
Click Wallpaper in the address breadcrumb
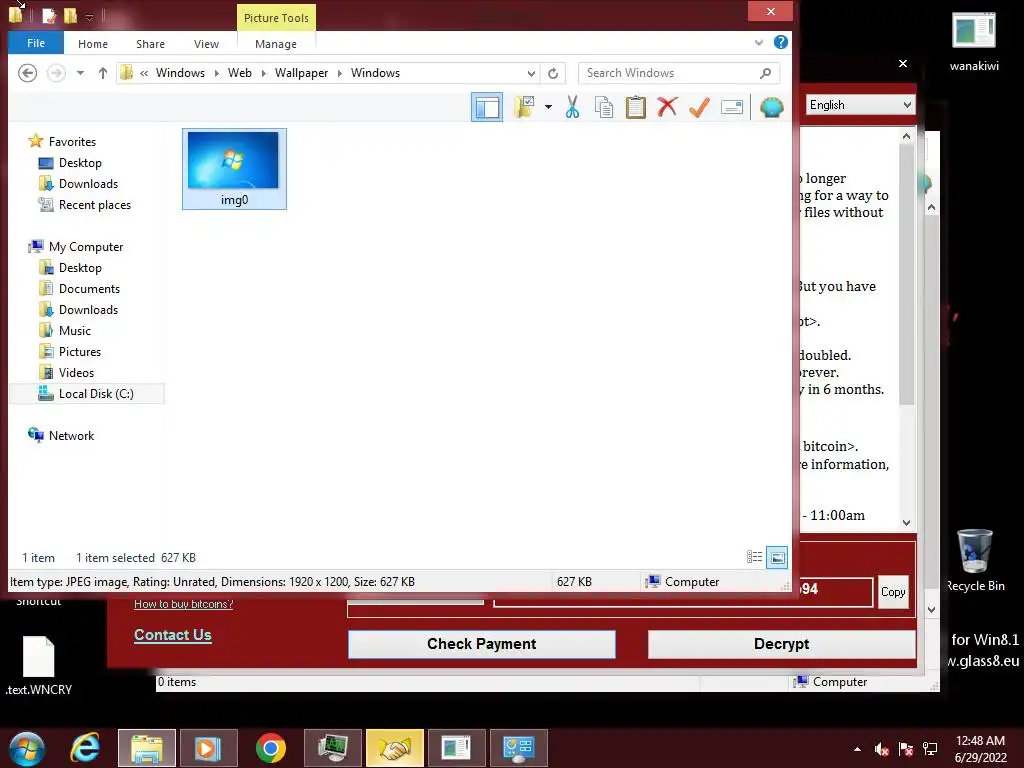pos(301,73)
